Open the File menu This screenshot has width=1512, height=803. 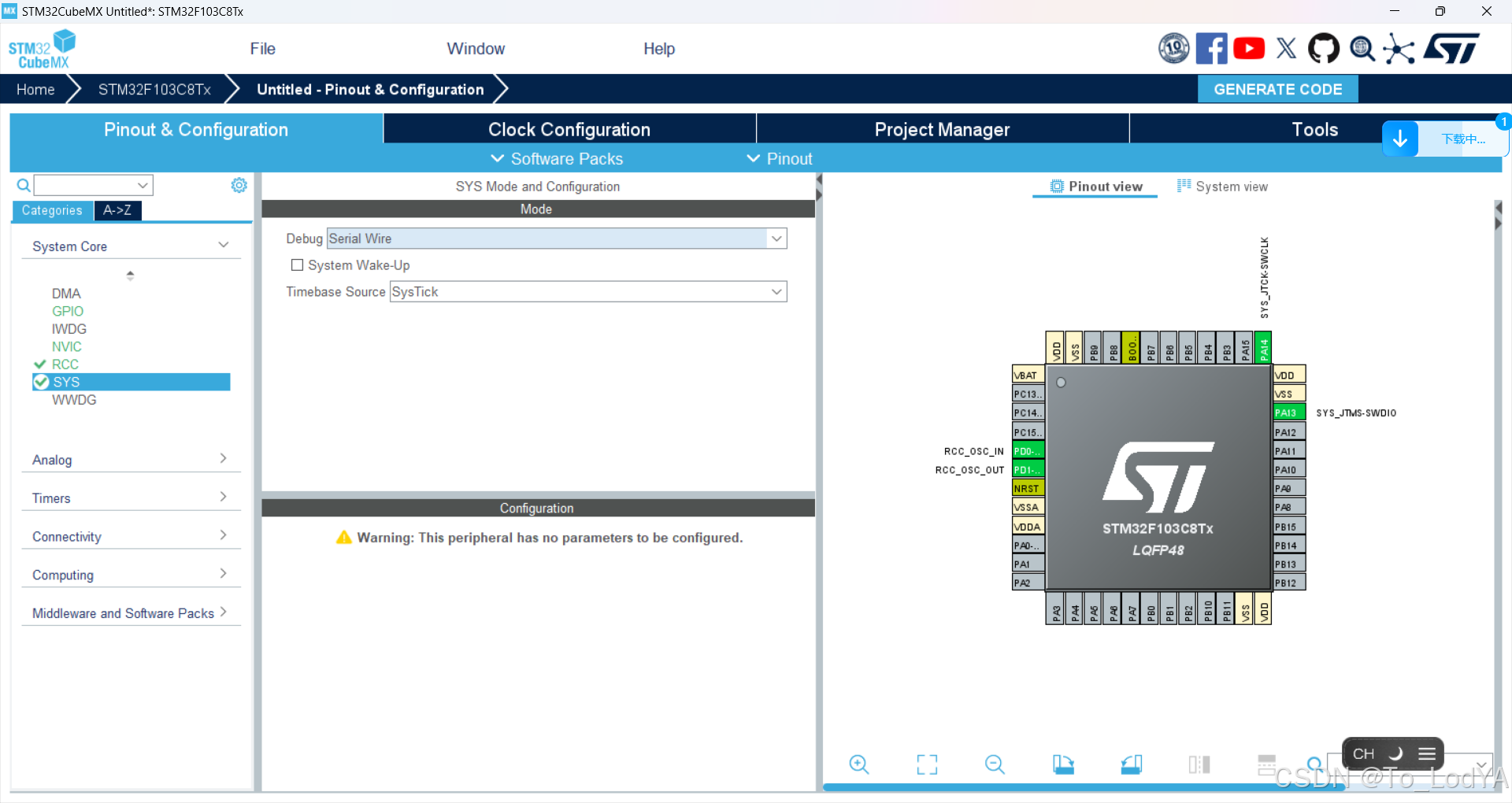[x=262, y=49]
